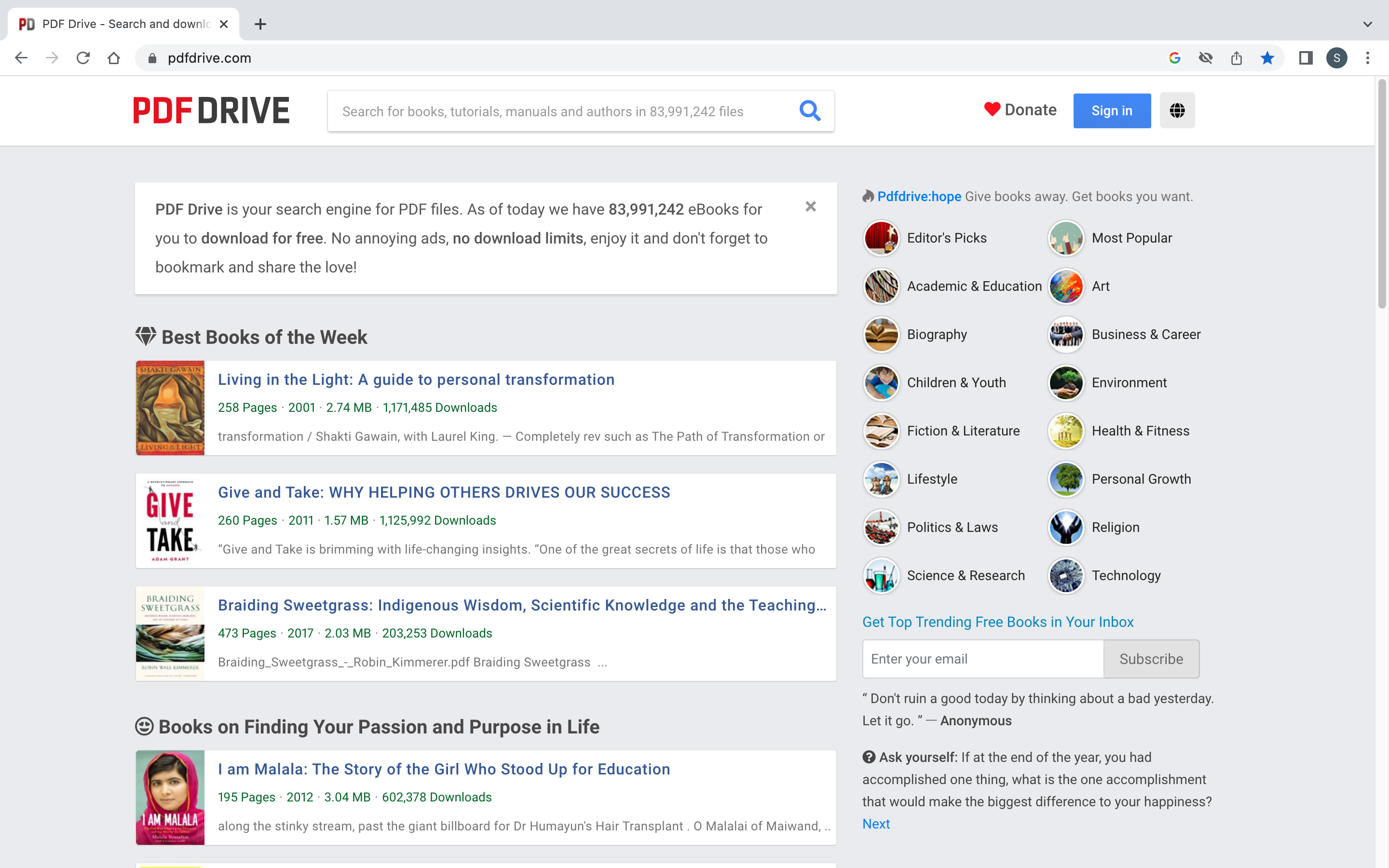
Task: Click the eye-slash tracking protection icon
Action: coord(1205,58)
